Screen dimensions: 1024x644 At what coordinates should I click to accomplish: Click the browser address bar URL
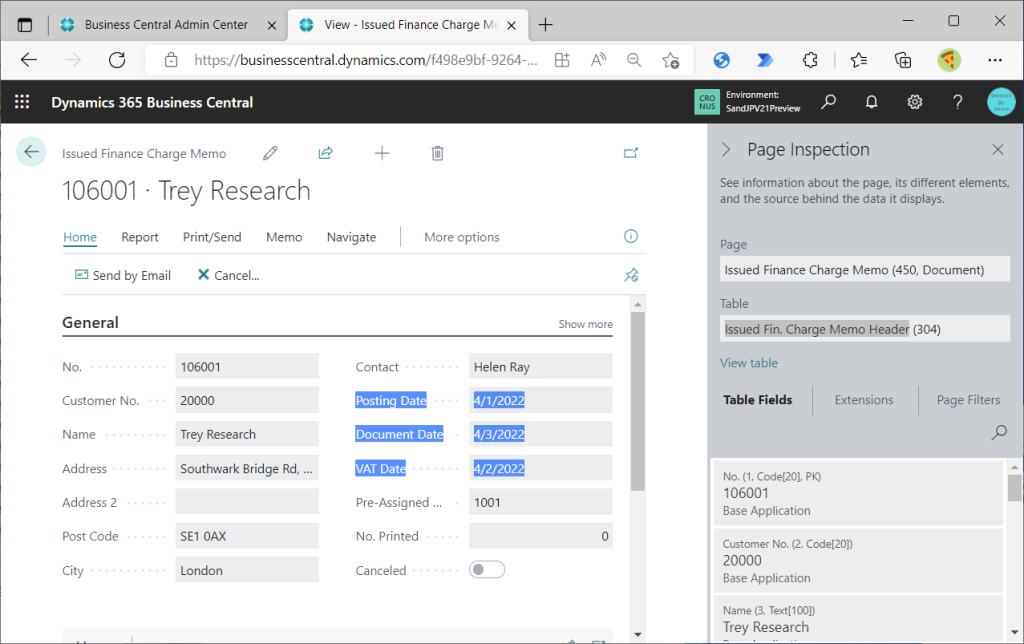pyautogui.click(x=366, y=60)
